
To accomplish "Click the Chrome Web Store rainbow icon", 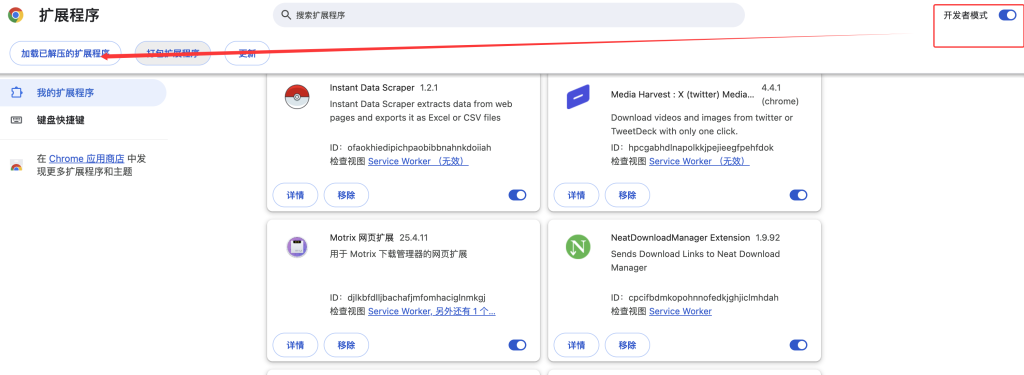I will [x=16, y=165].
